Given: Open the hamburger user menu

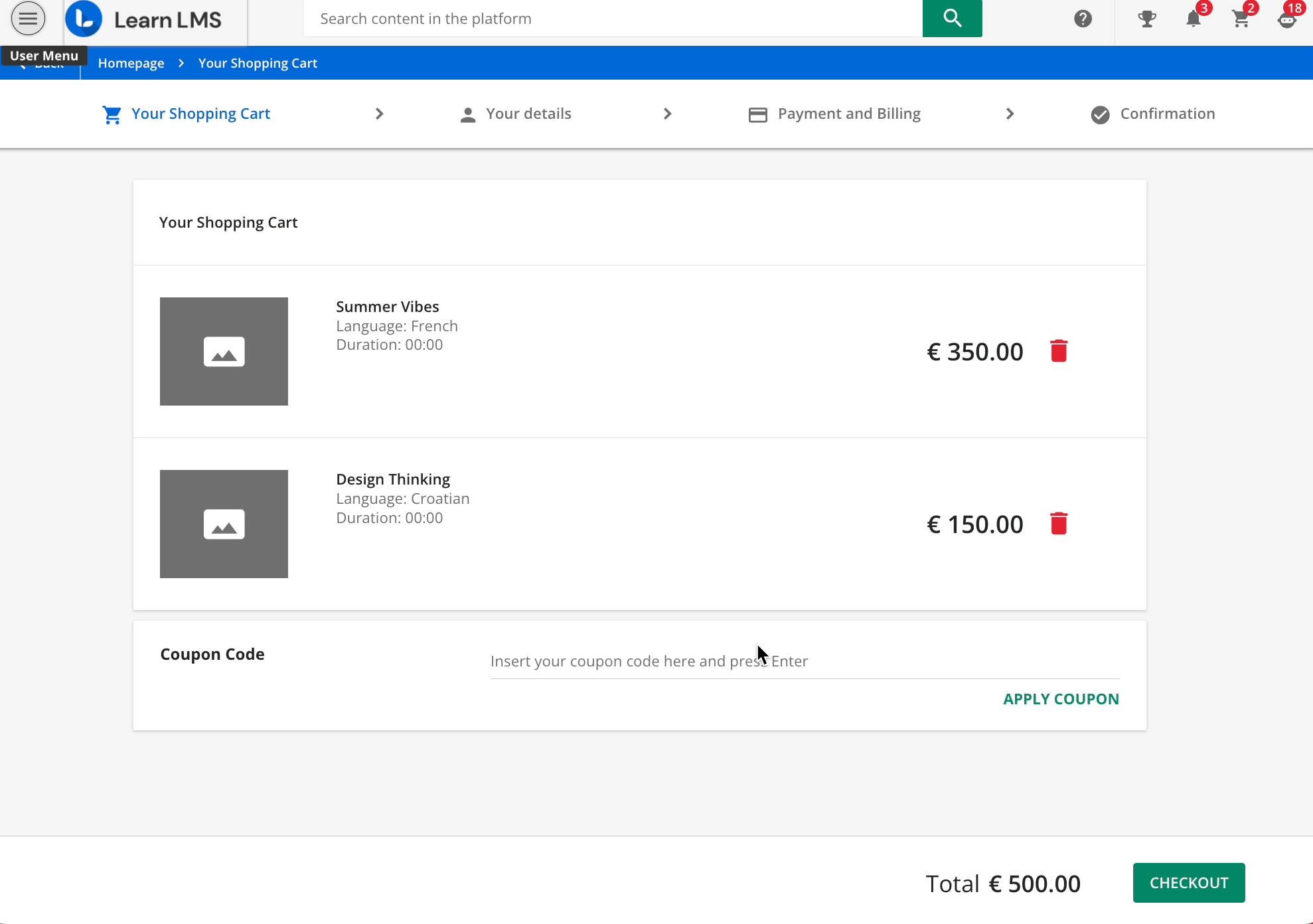Looking at the screenshot, I should click(x=27, y=18).
